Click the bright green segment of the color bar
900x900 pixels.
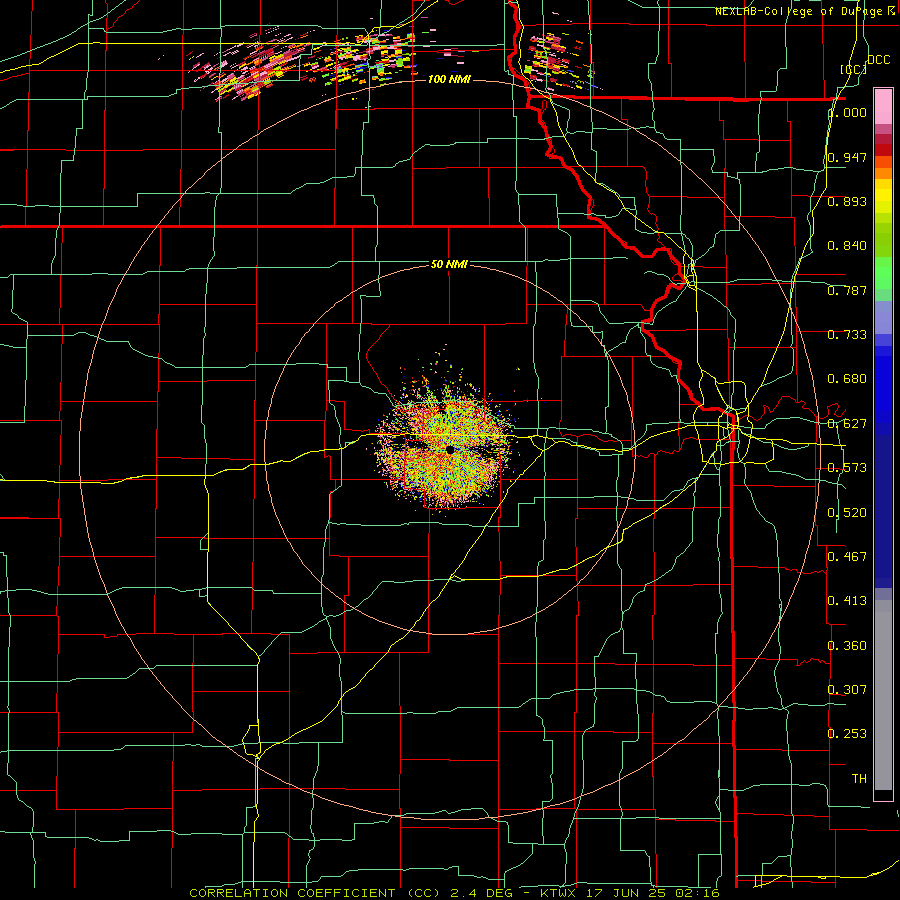pos(883,273)
